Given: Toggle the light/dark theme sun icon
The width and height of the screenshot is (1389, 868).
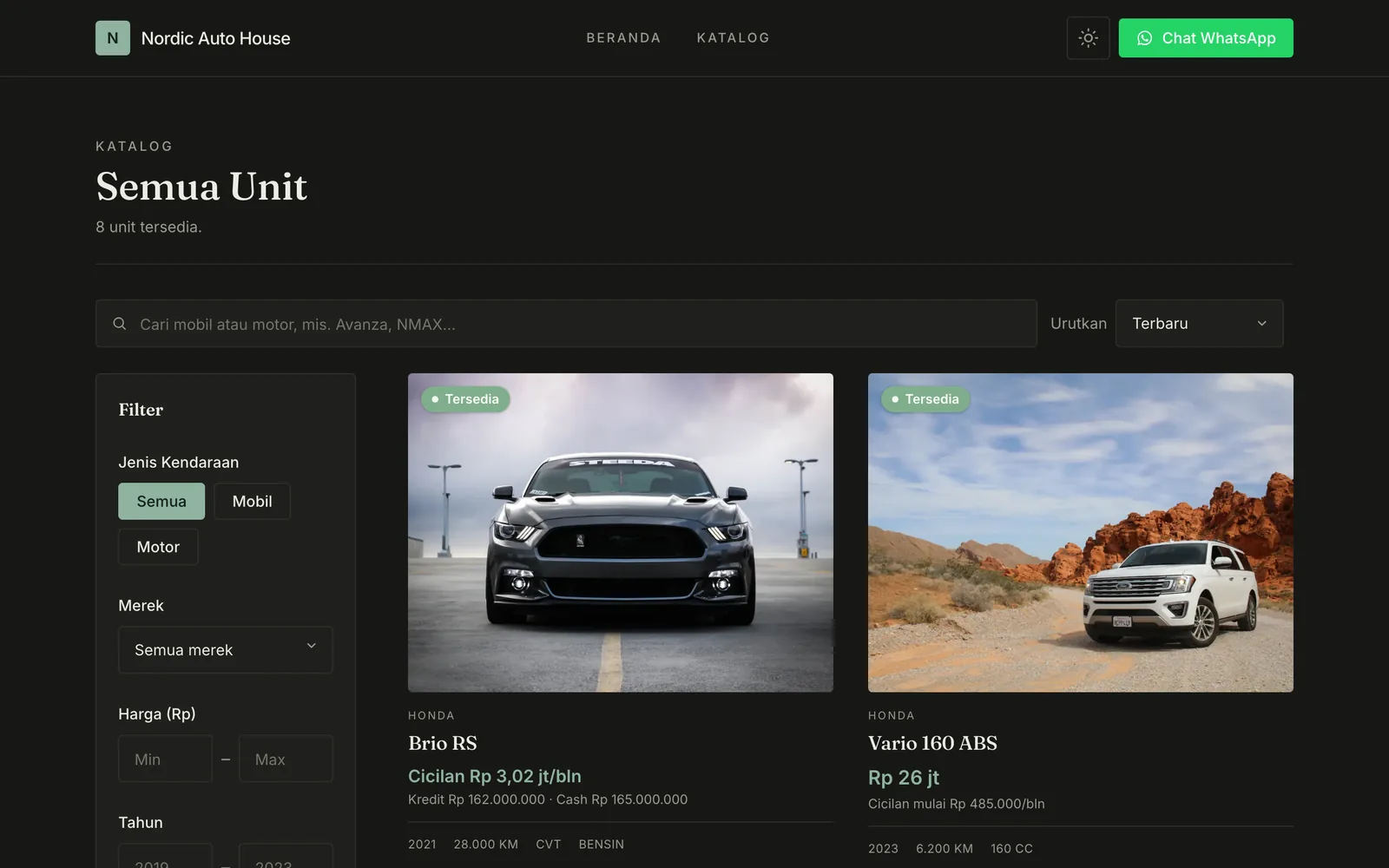Looking at the screenshot, I should point(1088,38).
